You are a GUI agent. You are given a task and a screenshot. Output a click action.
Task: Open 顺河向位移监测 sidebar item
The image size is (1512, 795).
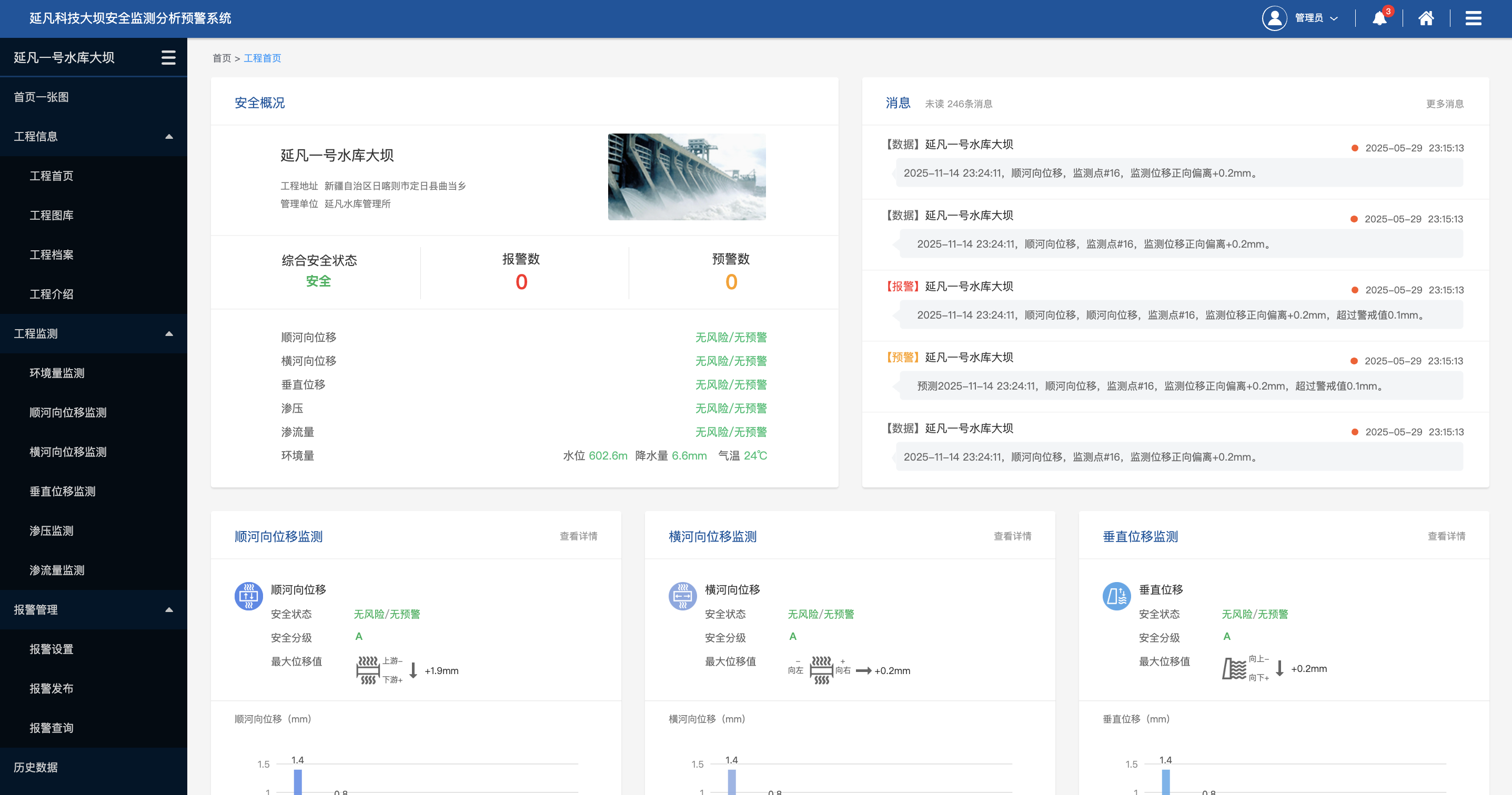(93, 412)
